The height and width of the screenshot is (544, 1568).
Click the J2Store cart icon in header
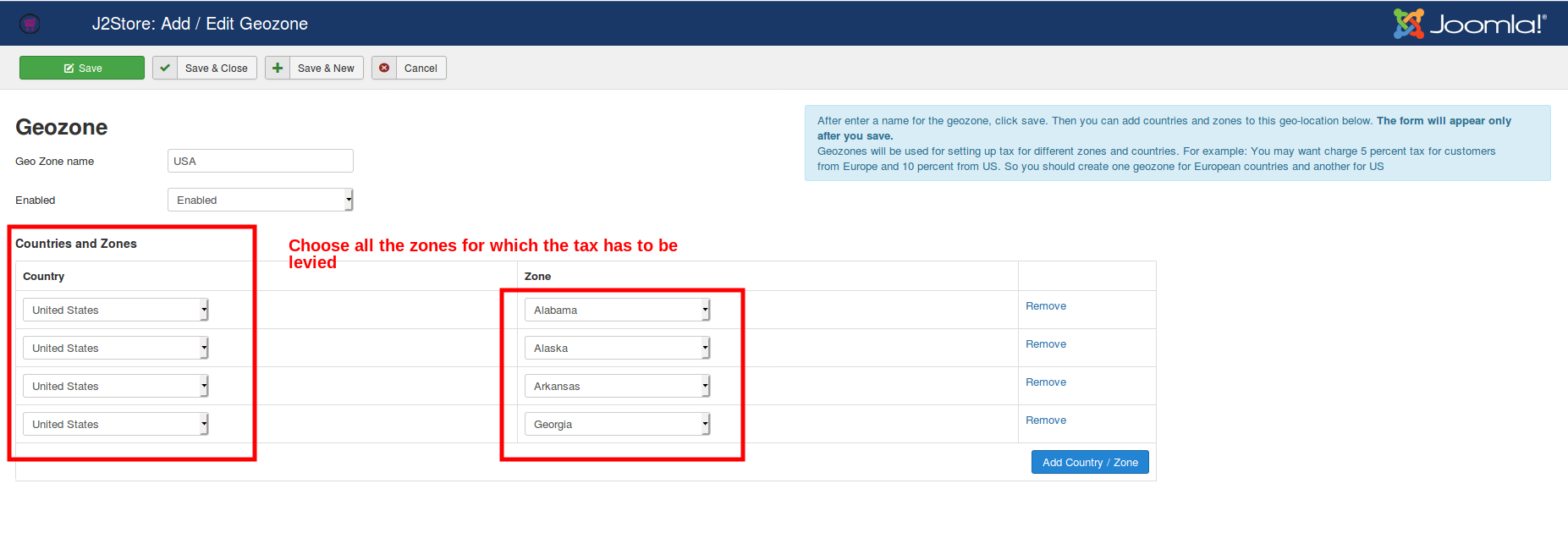(x=30, y=24)
